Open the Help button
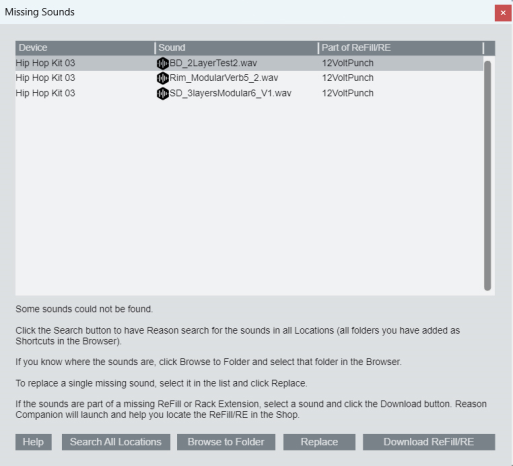The image size is (513, 466). click(x=33, y=442)
